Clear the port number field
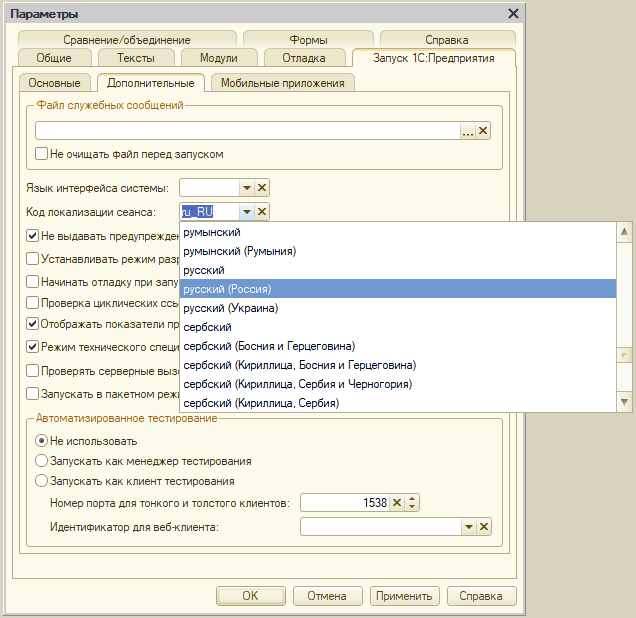 397,503
